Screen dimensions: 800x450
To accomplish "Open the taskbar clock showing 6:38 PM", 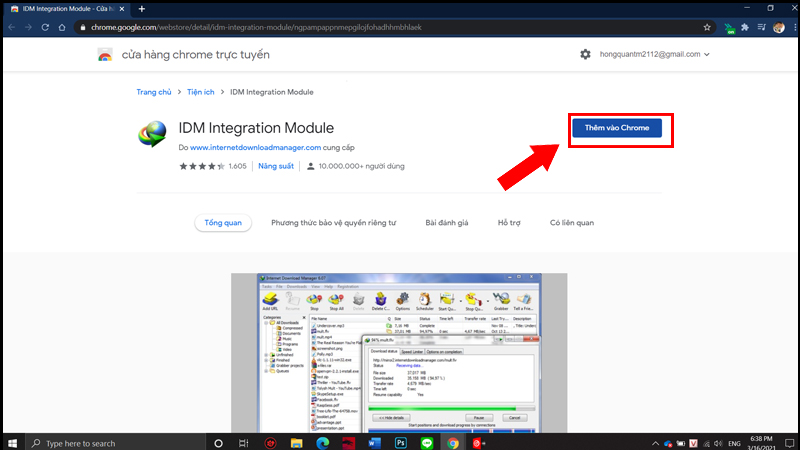I will (x=761, y=443).
